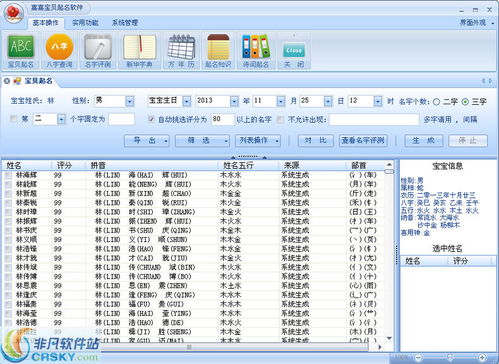Screen dimensions: 499x364
Task: Open the day 25 dropdown
Action: (x=328, y=101)
